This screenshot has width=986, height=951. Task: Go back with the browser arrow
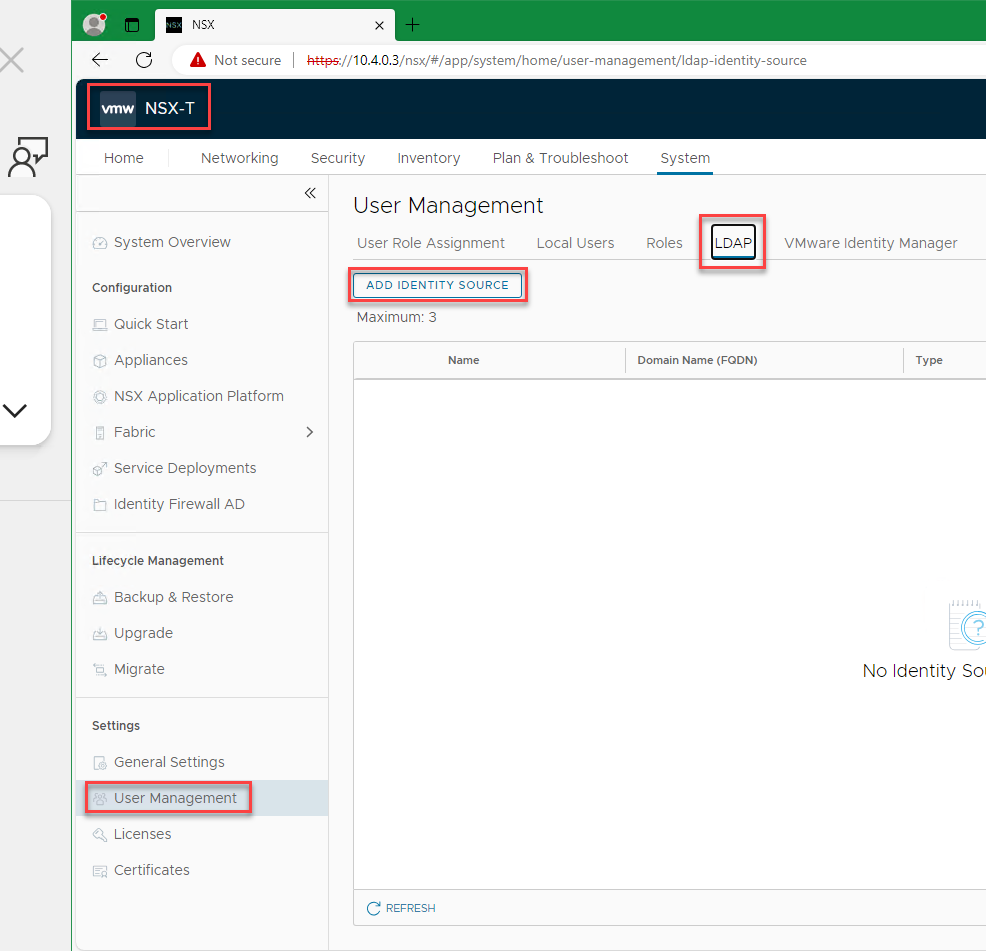(x=100, y=60)
